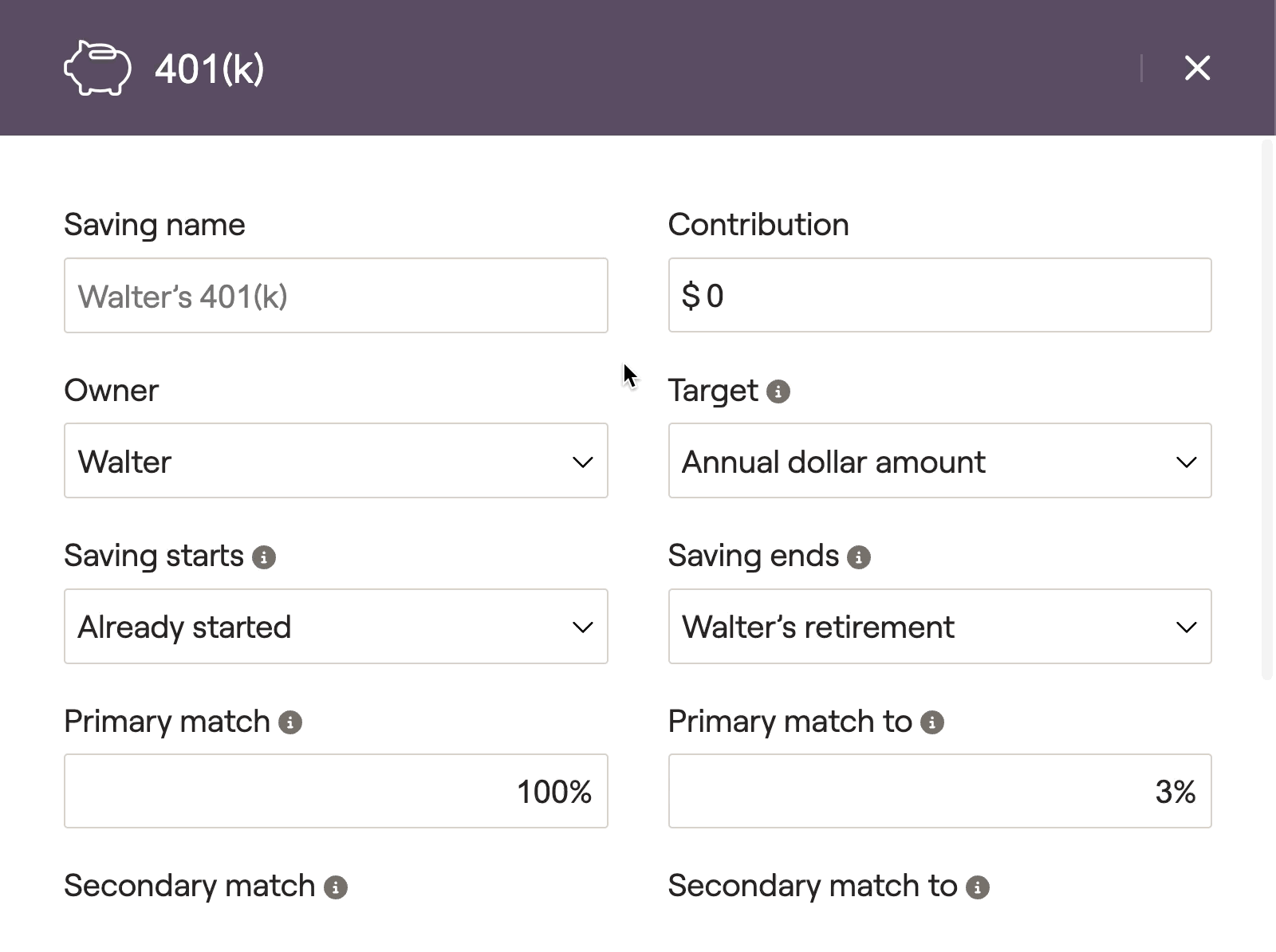Click the Saving ends info icon

coord(859,557)
